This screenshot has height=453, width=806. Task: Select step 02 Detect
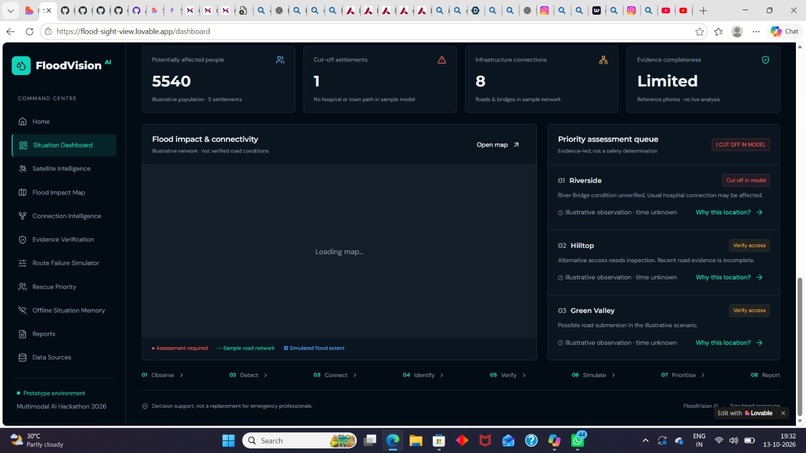tap(248, 375)
